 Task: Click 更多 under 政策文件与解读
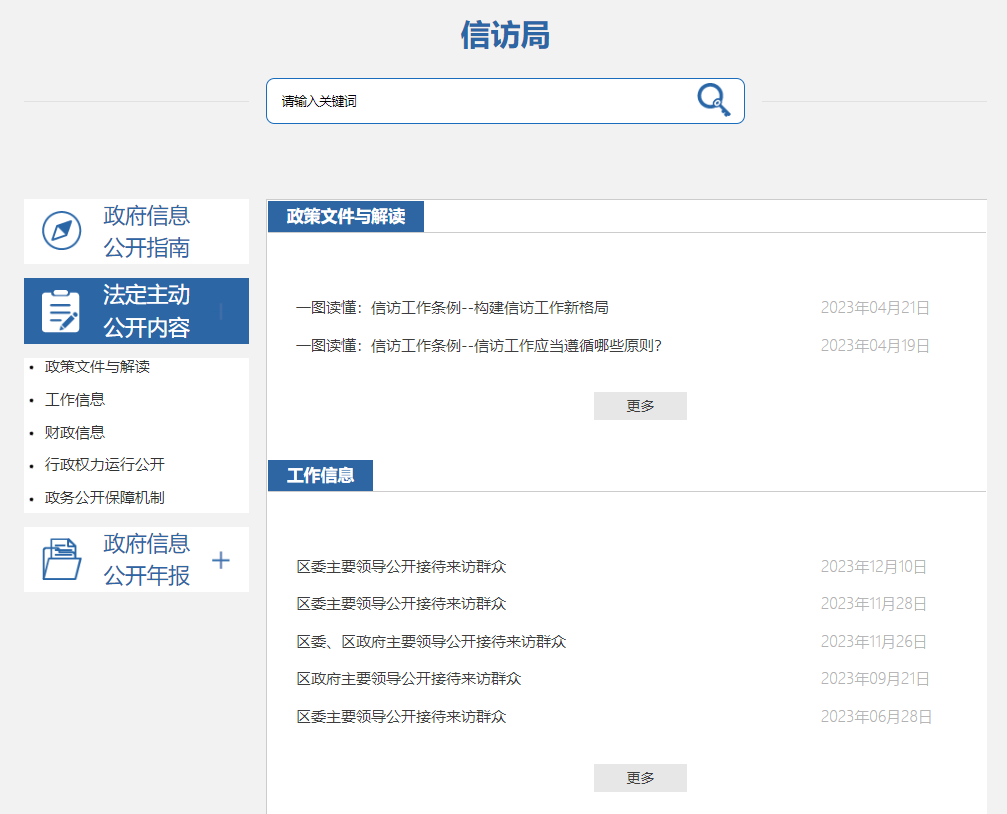pyautogui.click(x=640, y=406)
